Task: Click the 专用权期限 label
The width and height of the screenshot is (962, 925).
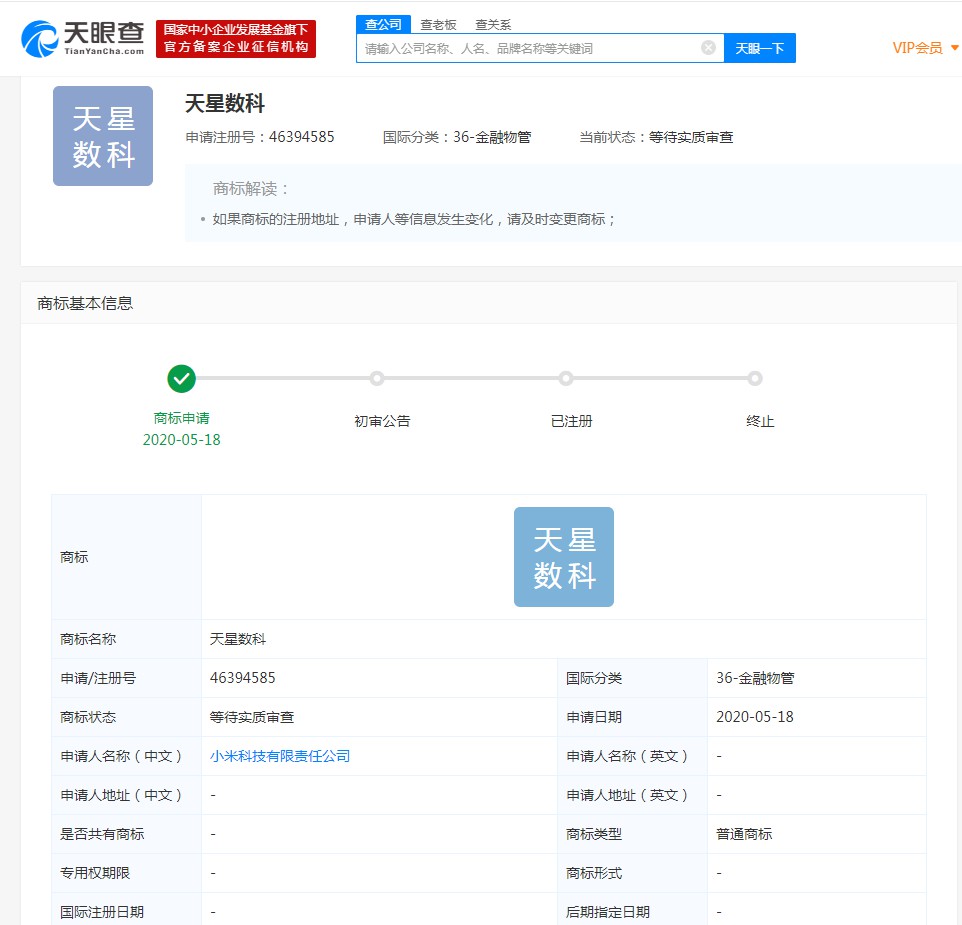Action: (x=95, y=873)
